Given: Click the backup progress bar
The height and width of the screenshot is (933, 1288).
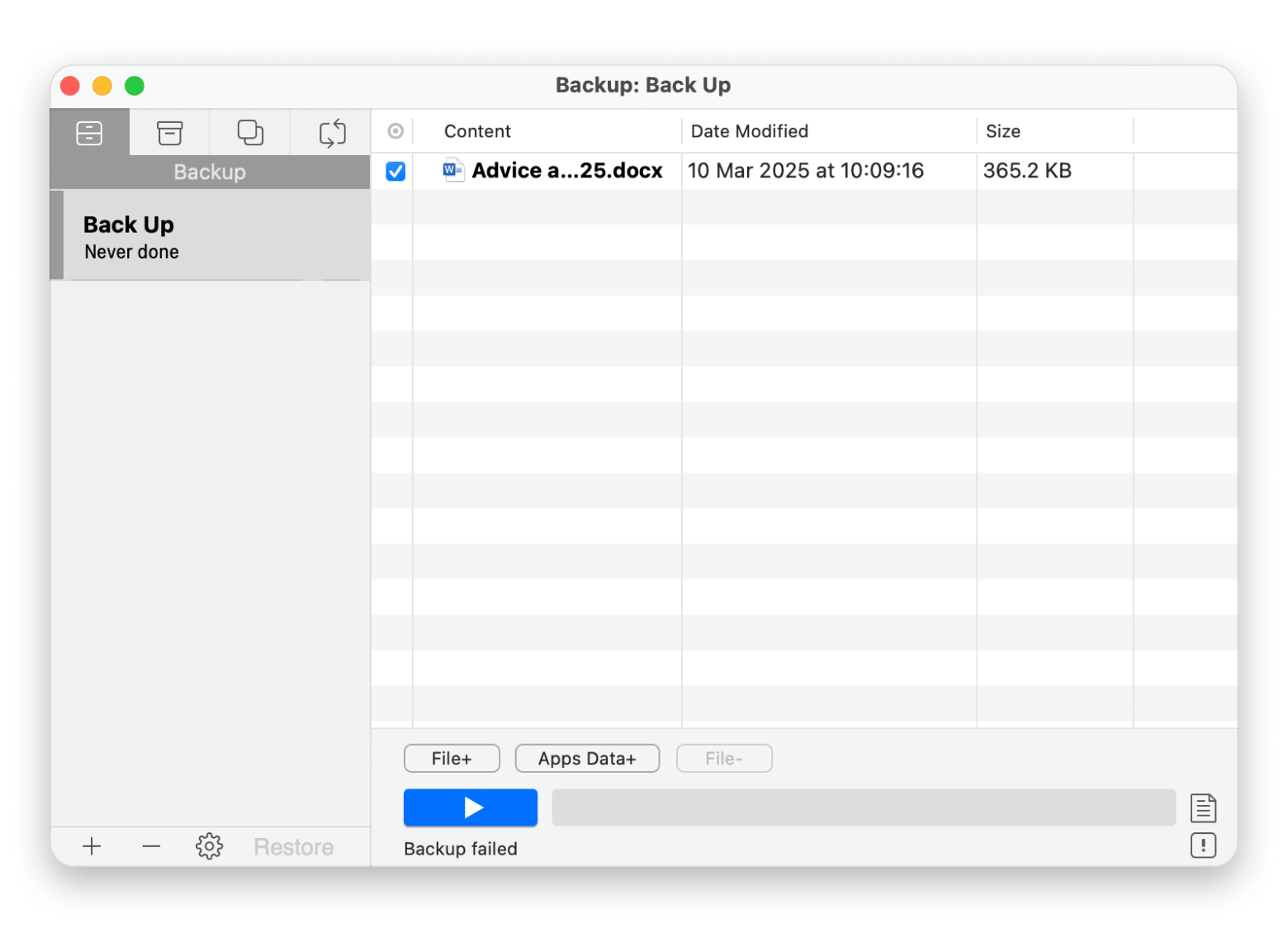Looking at the screenshot, I should 863,807.
